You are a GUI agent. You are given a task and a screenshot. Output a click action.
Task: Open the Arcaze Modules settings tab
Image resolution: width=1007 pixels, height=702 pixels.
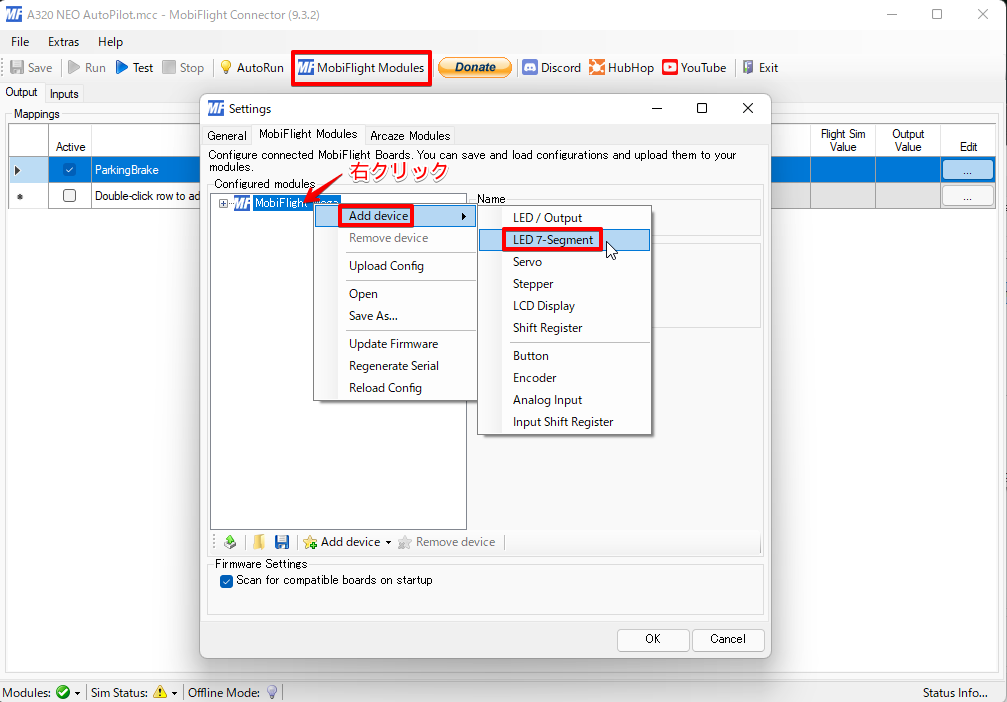pyautogui.click(x=410, y=136)
